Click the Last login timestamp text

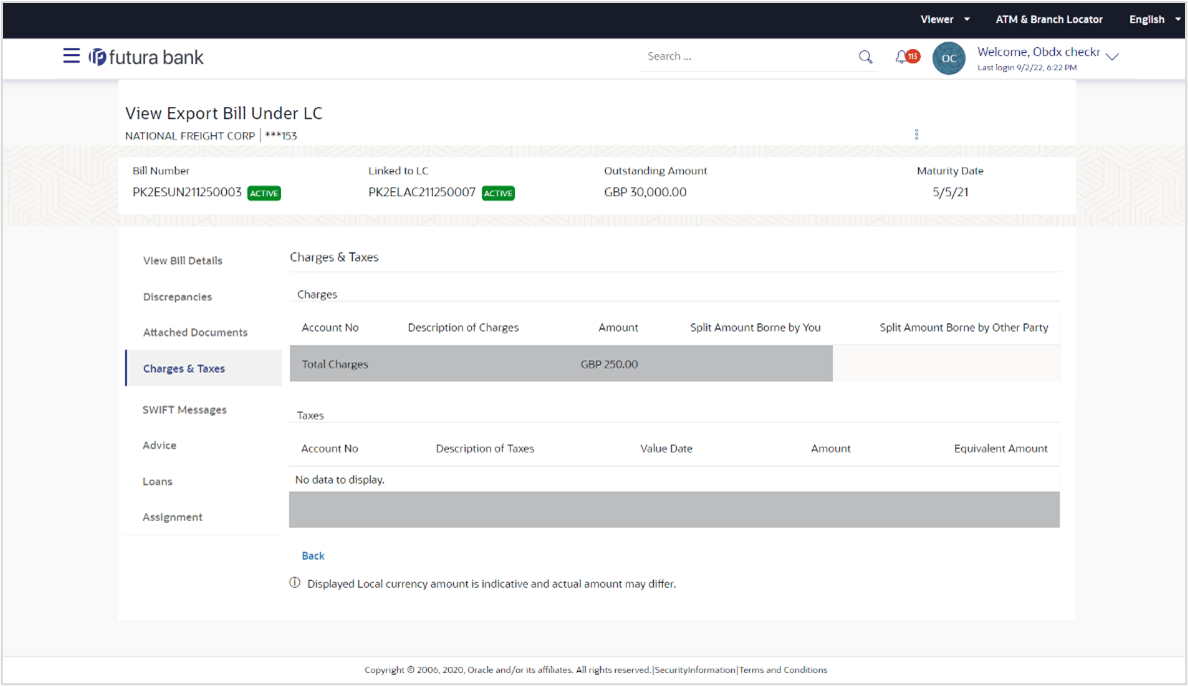tap(1027, 67)
